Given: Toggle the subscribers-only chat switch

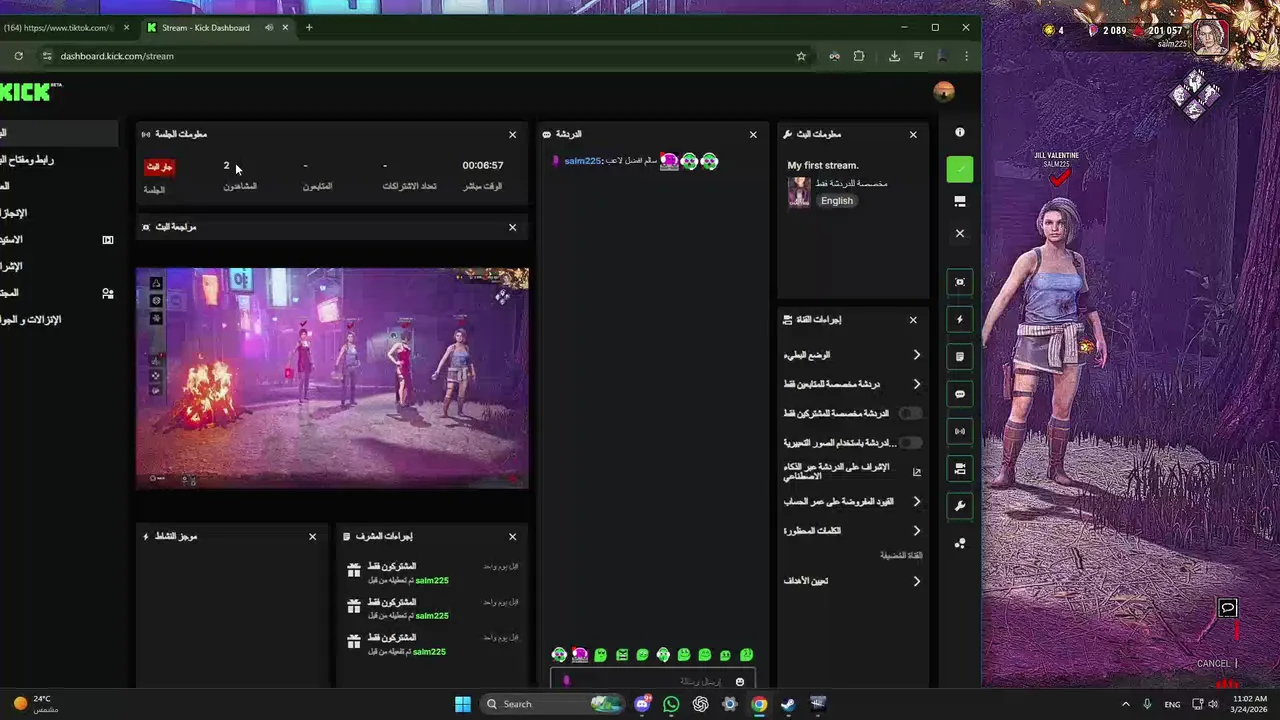Looking at the screenshot, I should [x=909, y=413].
